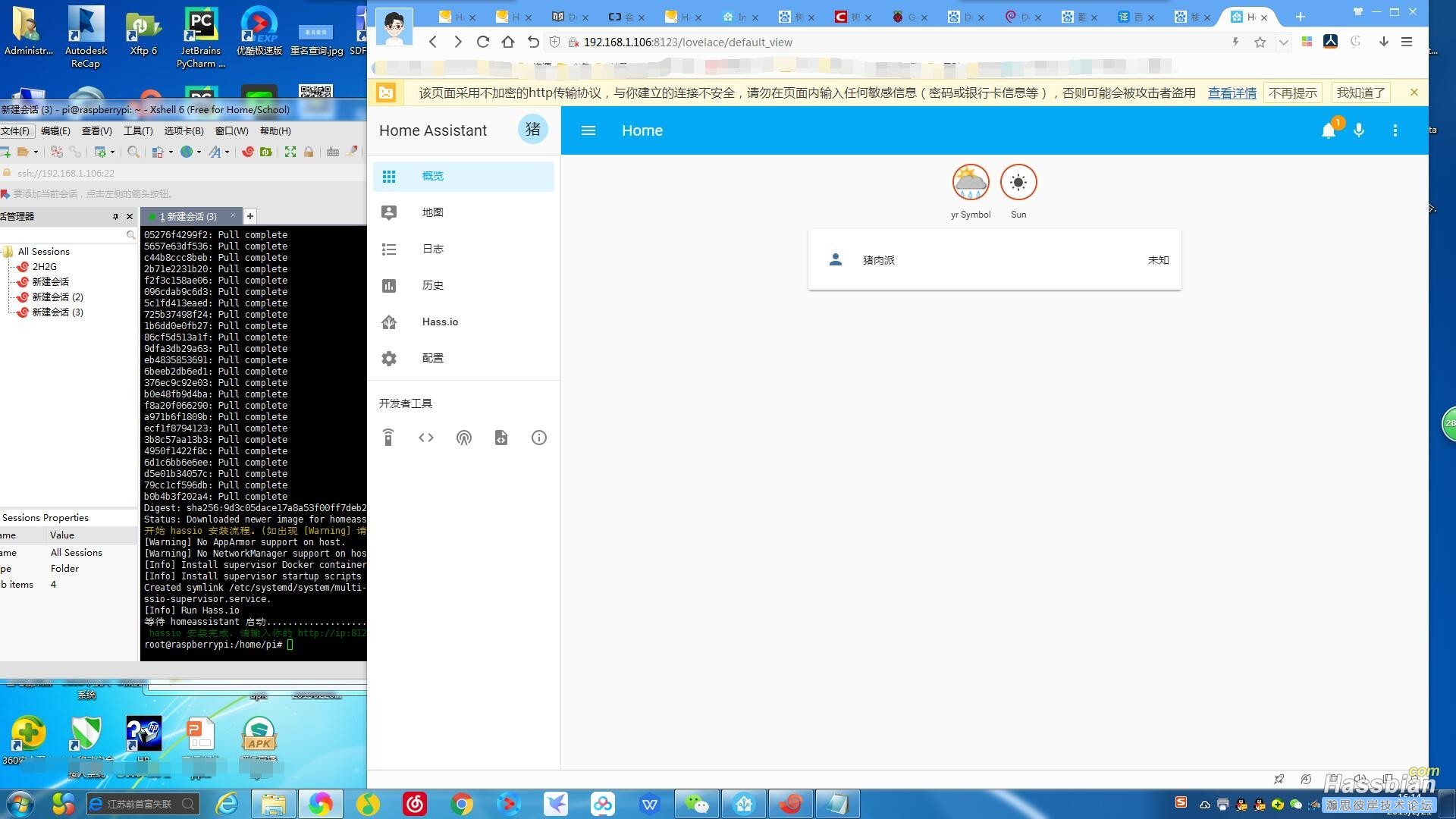
Task: Click the Xshell ssh address bar
Action: click(x=182, y=174)
